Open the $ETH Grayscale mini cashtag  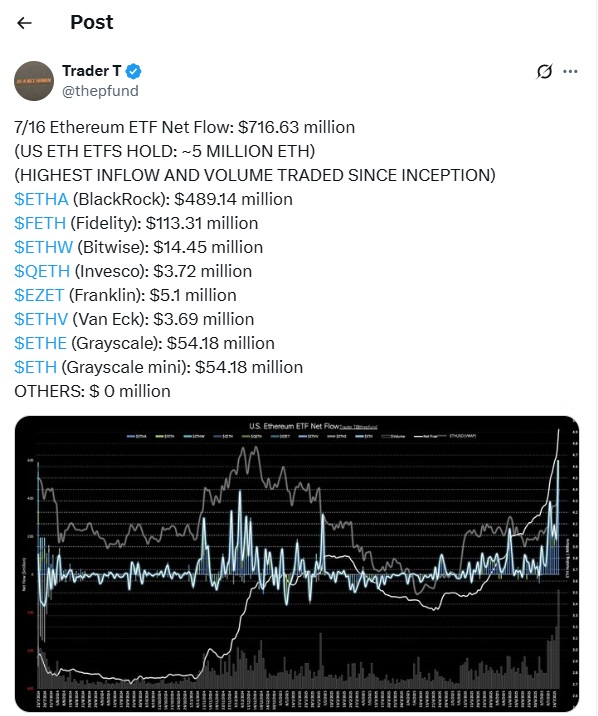tap(36, 367)
